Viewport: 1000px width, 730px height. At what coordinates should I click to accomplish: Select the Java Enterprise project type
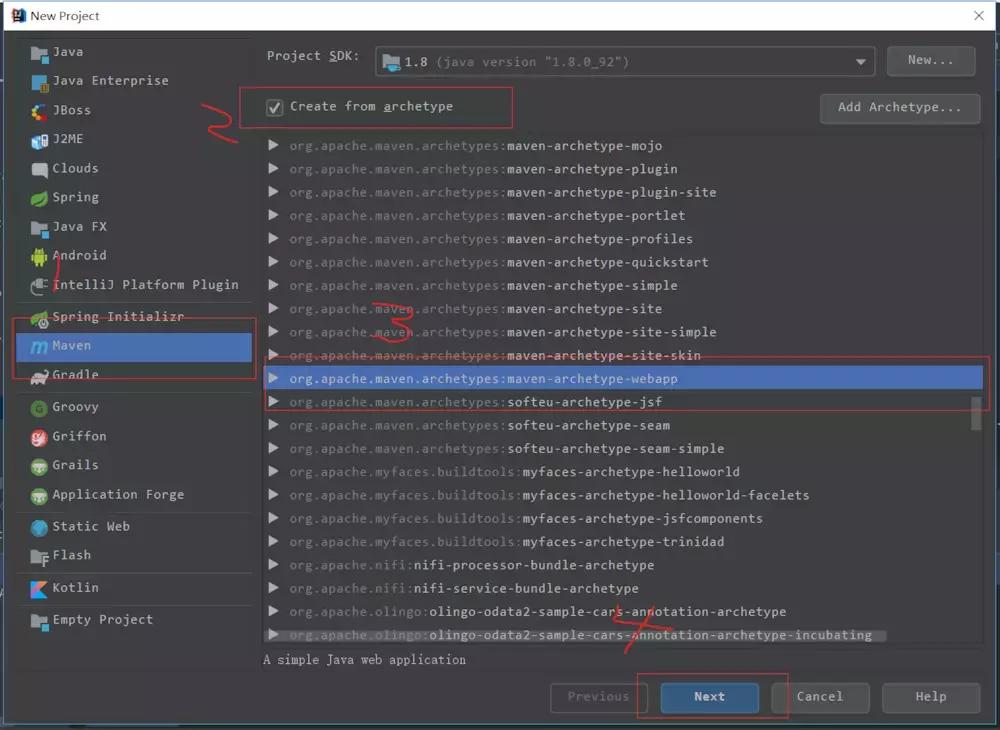click(134, 81)
